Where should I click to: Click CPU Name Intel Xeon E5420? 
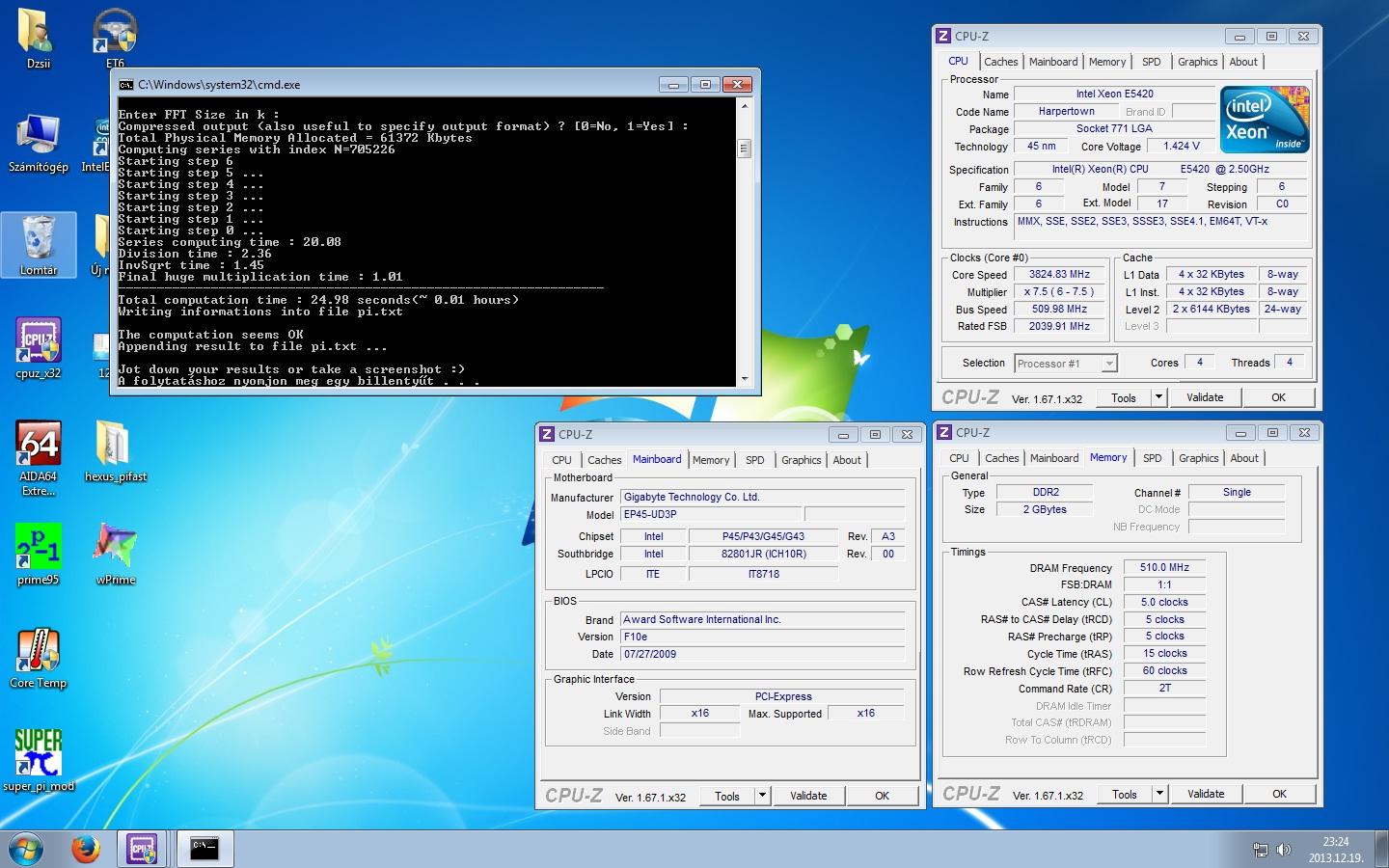pyautogui.click(x=1114, y=94)
